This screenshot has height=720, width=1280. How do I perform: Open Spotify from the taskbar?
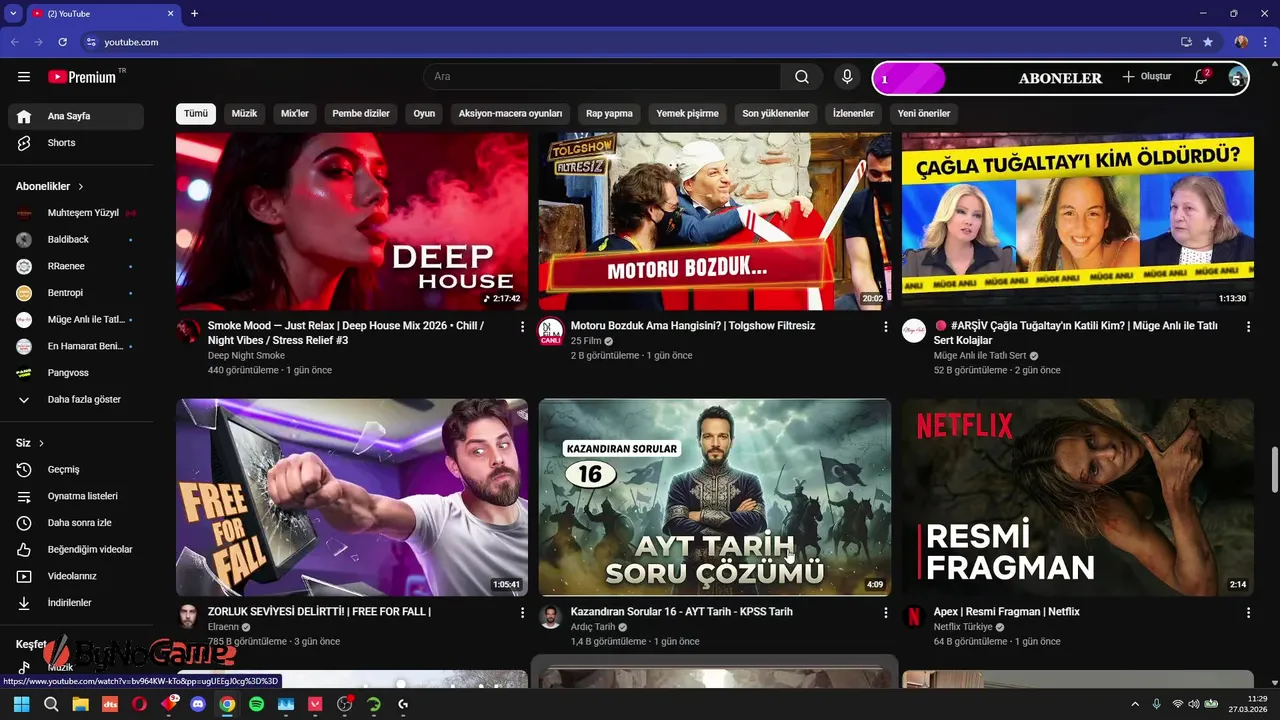point(256,704)
